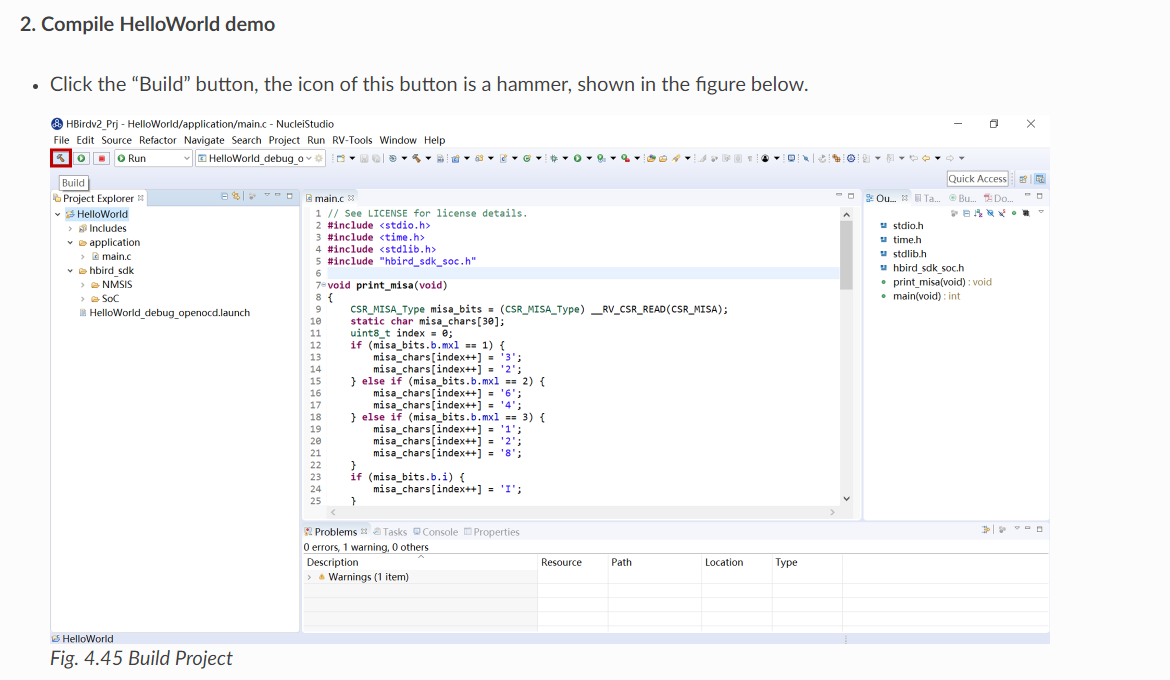Select main.c in Project Explorer tree
Viewport: 1170px width, 680px height.
(116, 256)
